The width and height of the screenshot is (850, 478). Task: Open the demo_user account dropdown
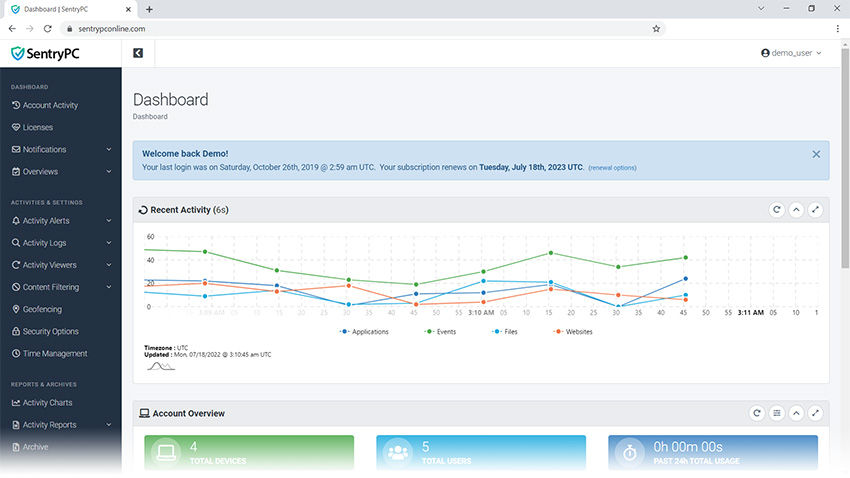(791, 53)
